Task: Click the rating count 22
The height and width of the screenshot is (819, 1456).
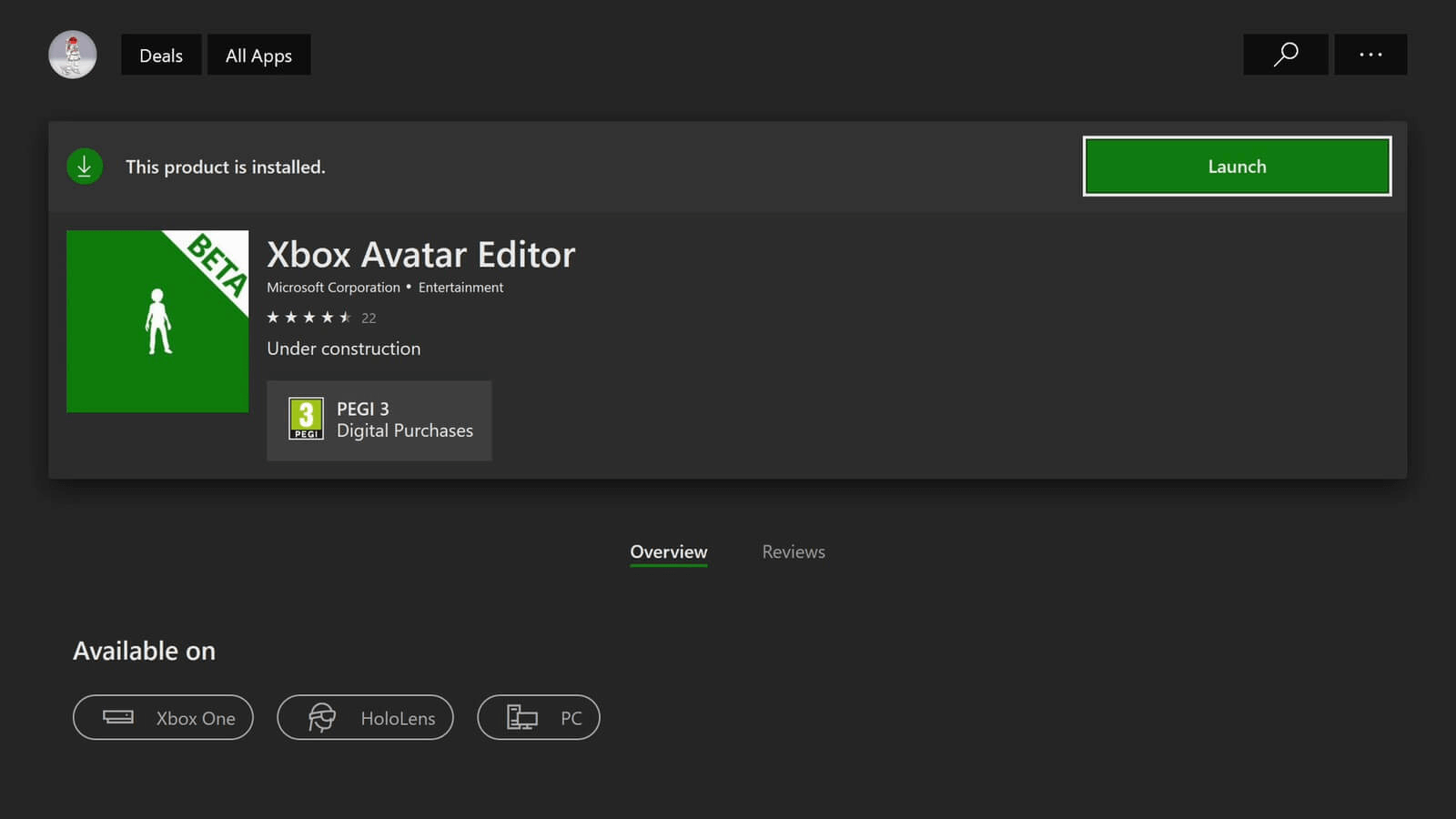Action: pos(369,318)
